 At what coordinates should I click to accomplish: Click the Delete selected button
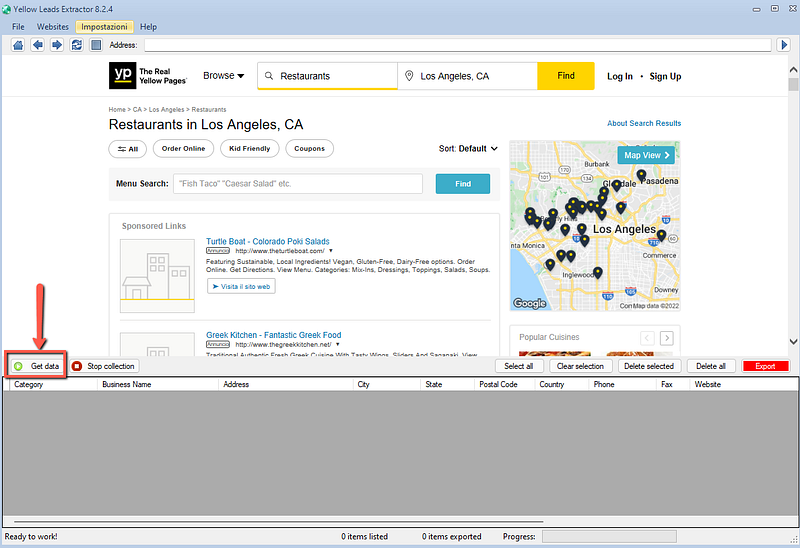[x=648, y=366]
